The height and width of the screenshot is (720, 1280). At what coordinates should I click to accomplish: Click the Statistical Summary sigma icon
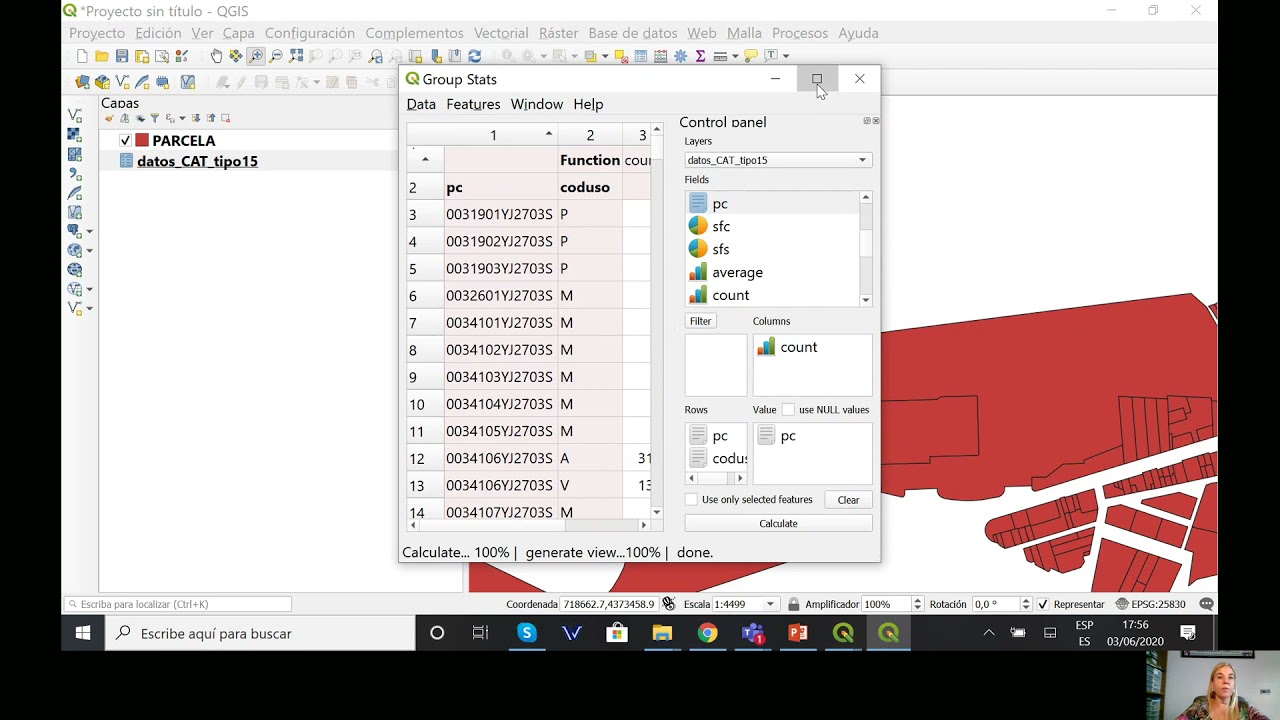click(x=700, y=56)
